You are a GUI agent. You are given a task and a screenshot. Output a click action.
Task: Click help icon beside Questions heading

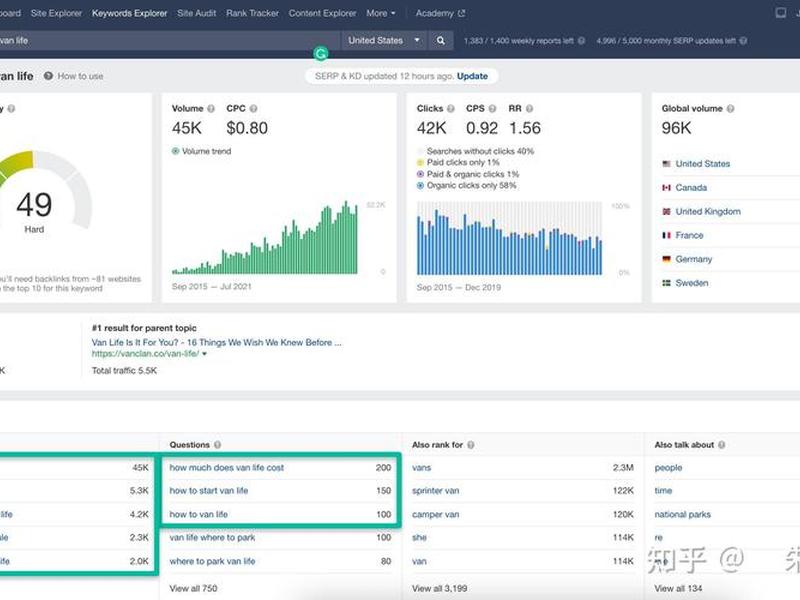pos(217,445)
